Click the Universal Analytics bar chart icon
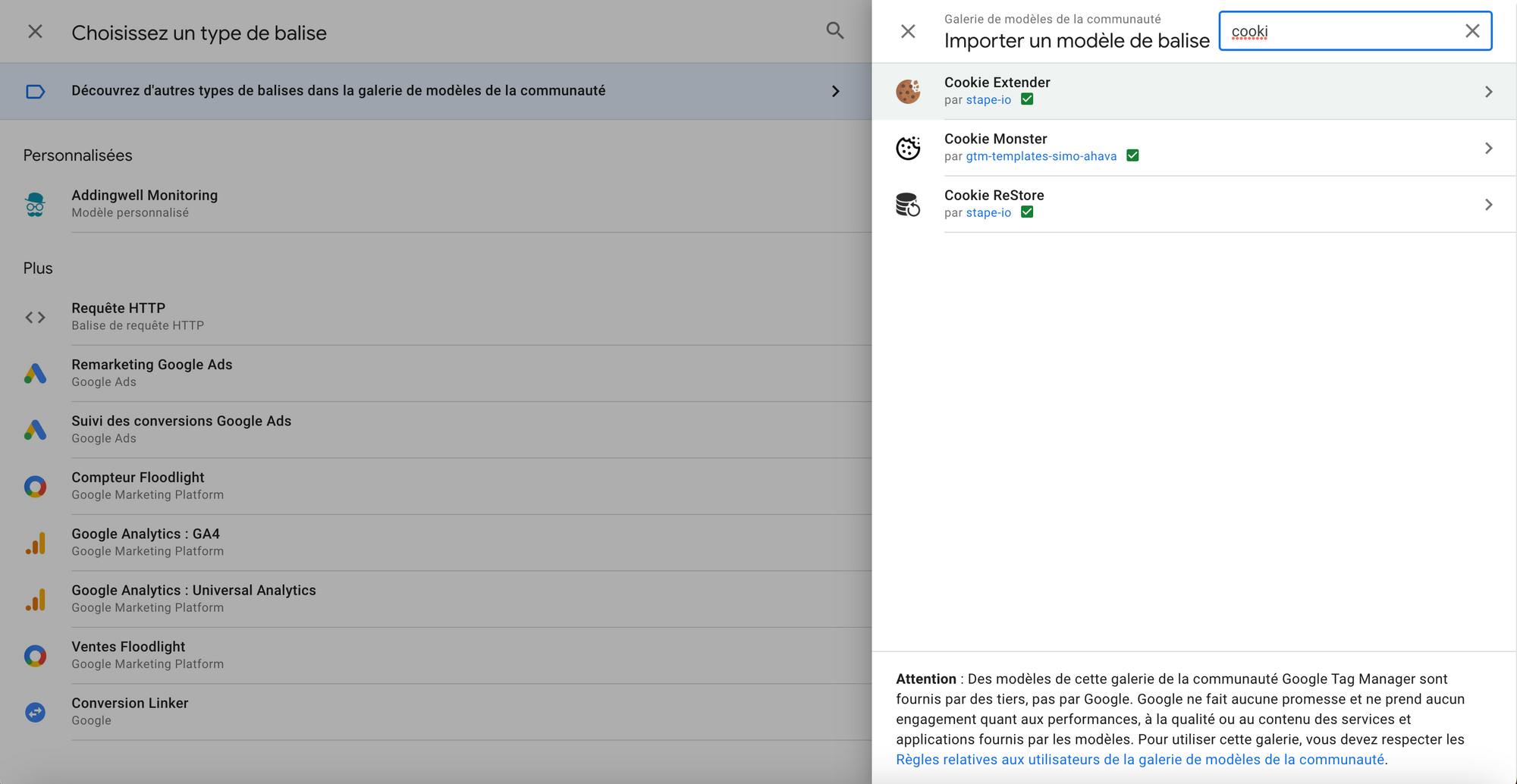The width and height of the screenshot is (1517, 784). coord(35,599)
